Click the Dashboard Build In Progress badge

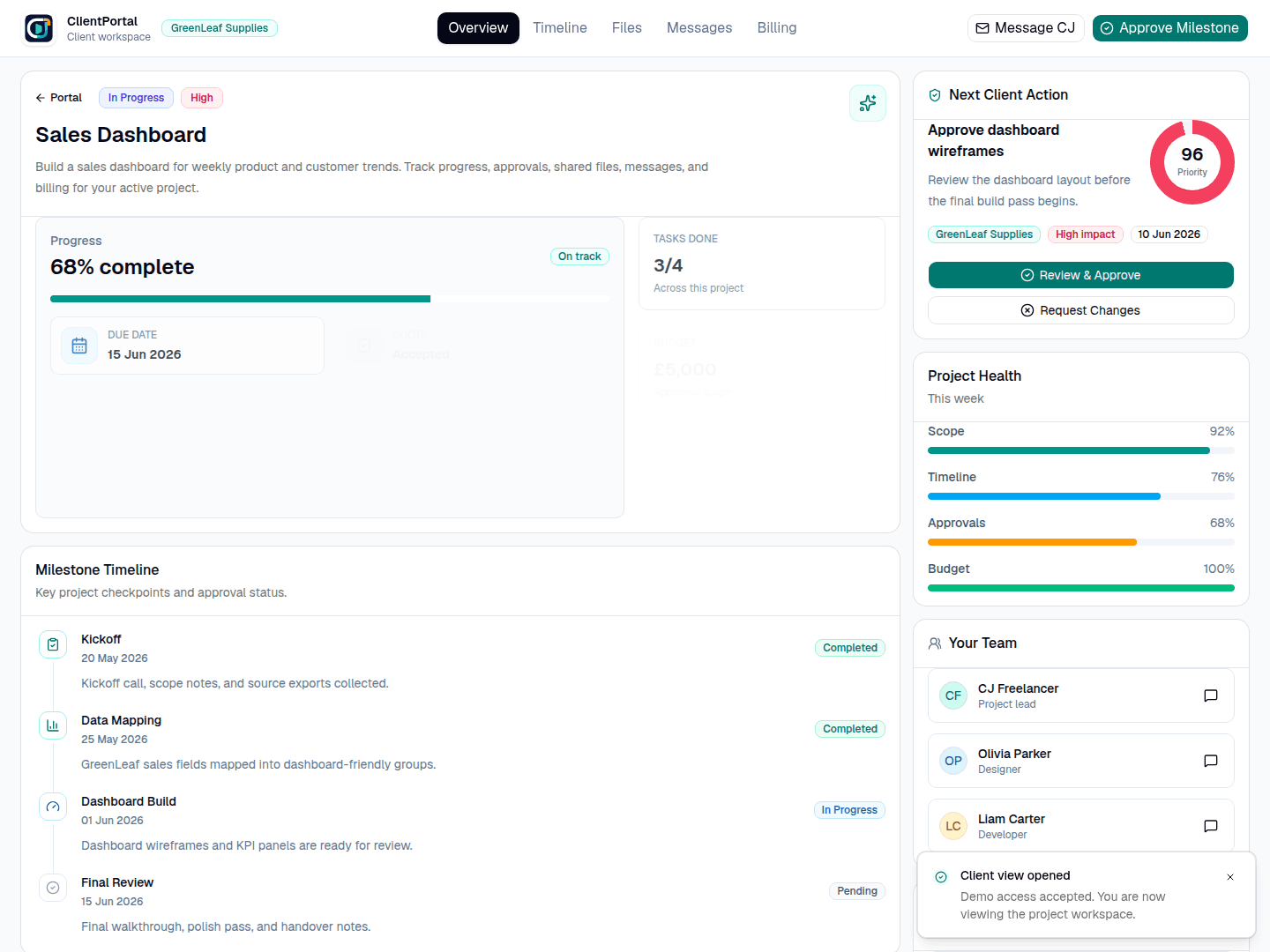pyautogui.click(x=849, y=810)
